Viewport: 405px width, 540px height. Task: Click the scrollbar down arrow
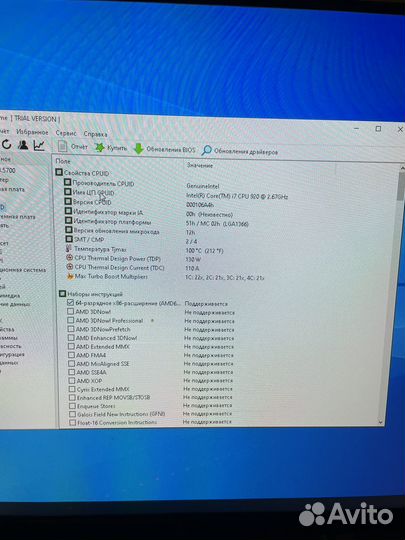[381, 422]
